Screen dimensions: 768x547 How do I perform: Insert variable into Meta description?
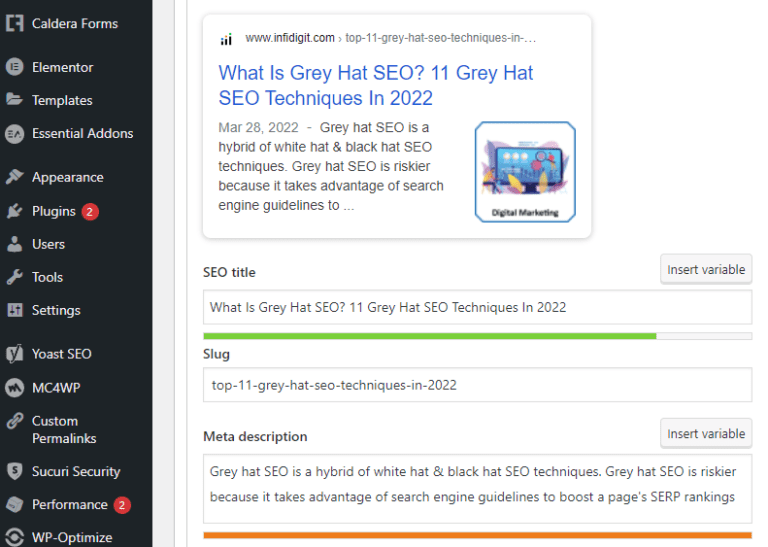(x=706, y=433)
